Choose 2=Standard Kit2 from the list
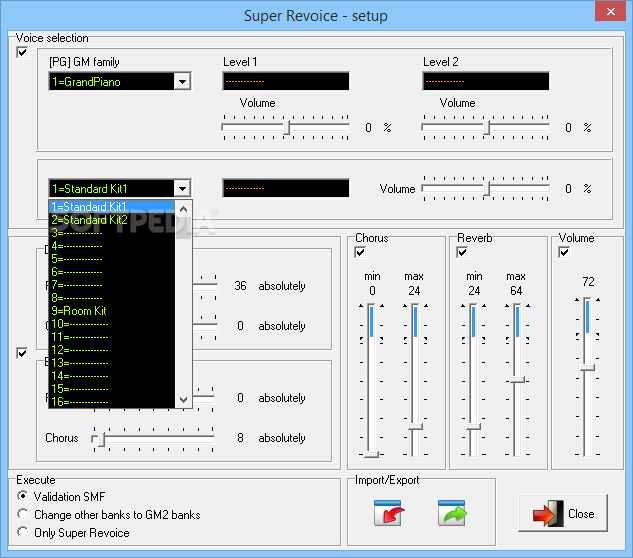 tap(112, 220)
